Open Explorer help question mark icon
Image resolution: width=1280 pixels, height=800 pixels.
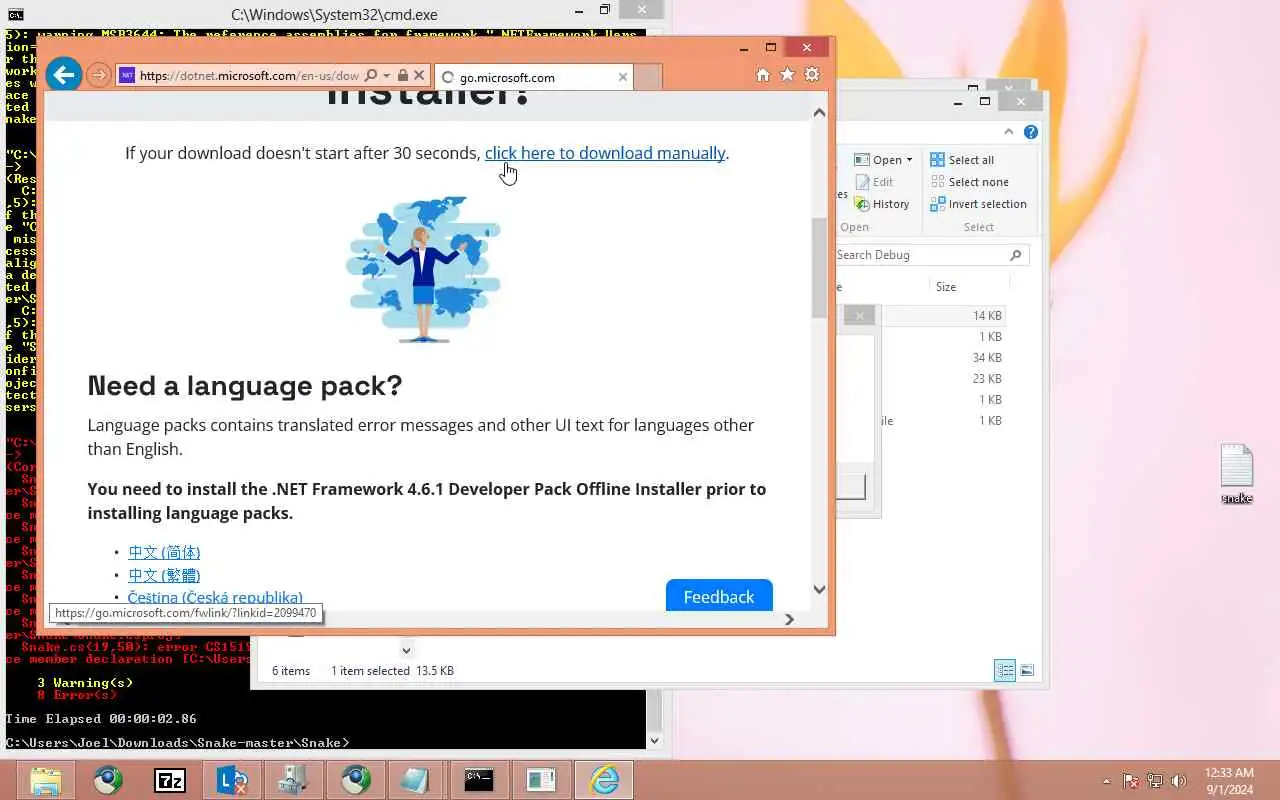coord(1031,132)
